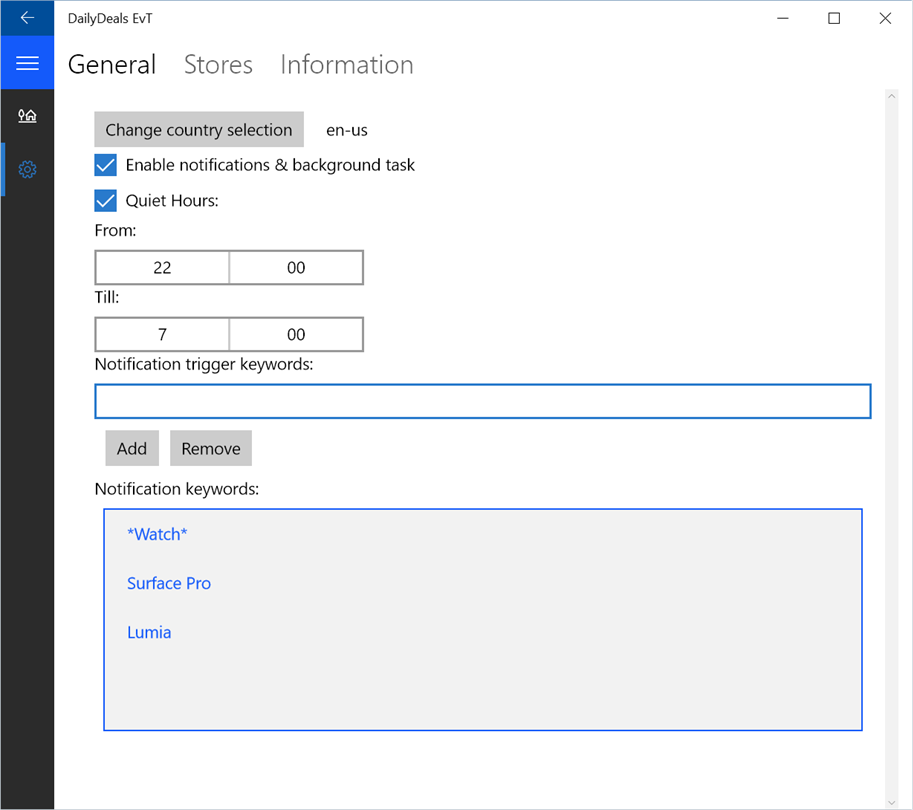913x810 pixels.
Task: Click the back arrow in the title bar
Action: 27,18
